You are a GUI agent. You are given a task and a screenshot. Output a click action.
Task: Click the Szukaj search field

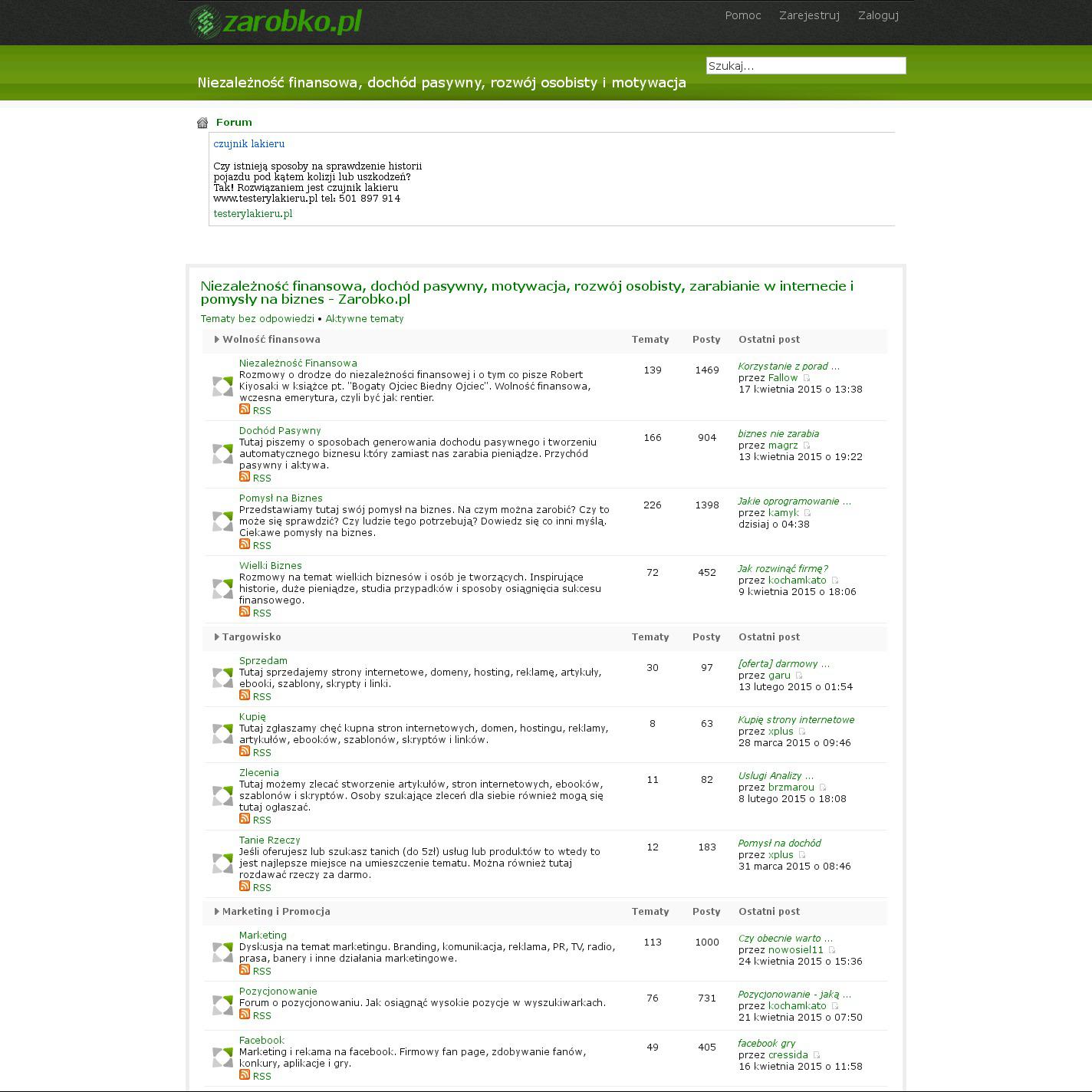(805, 66)
